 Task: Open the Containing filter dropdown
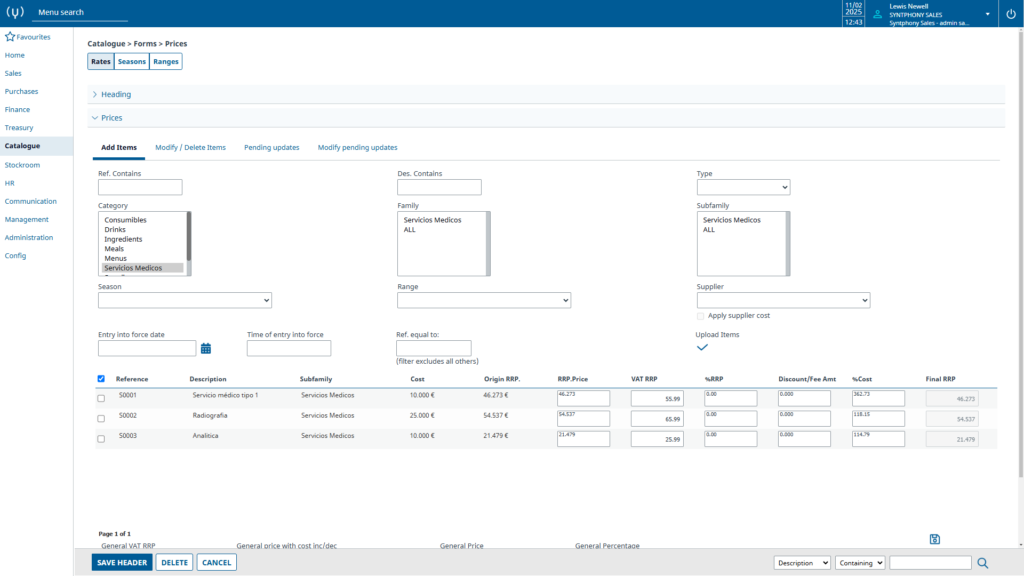(859, 563)
